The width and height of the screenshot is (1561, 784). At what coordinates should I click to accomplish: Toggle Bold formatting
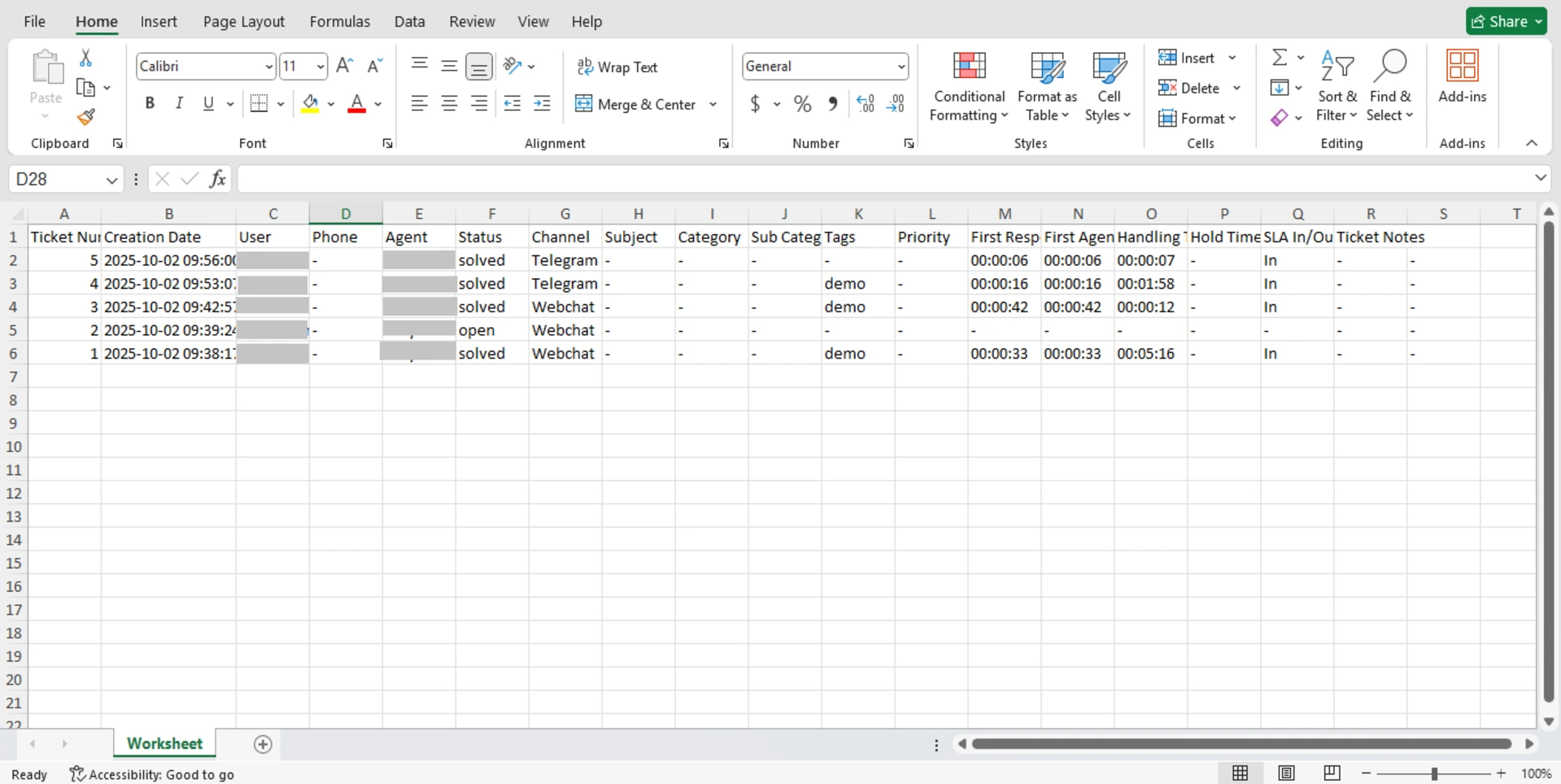coord(150,104)
